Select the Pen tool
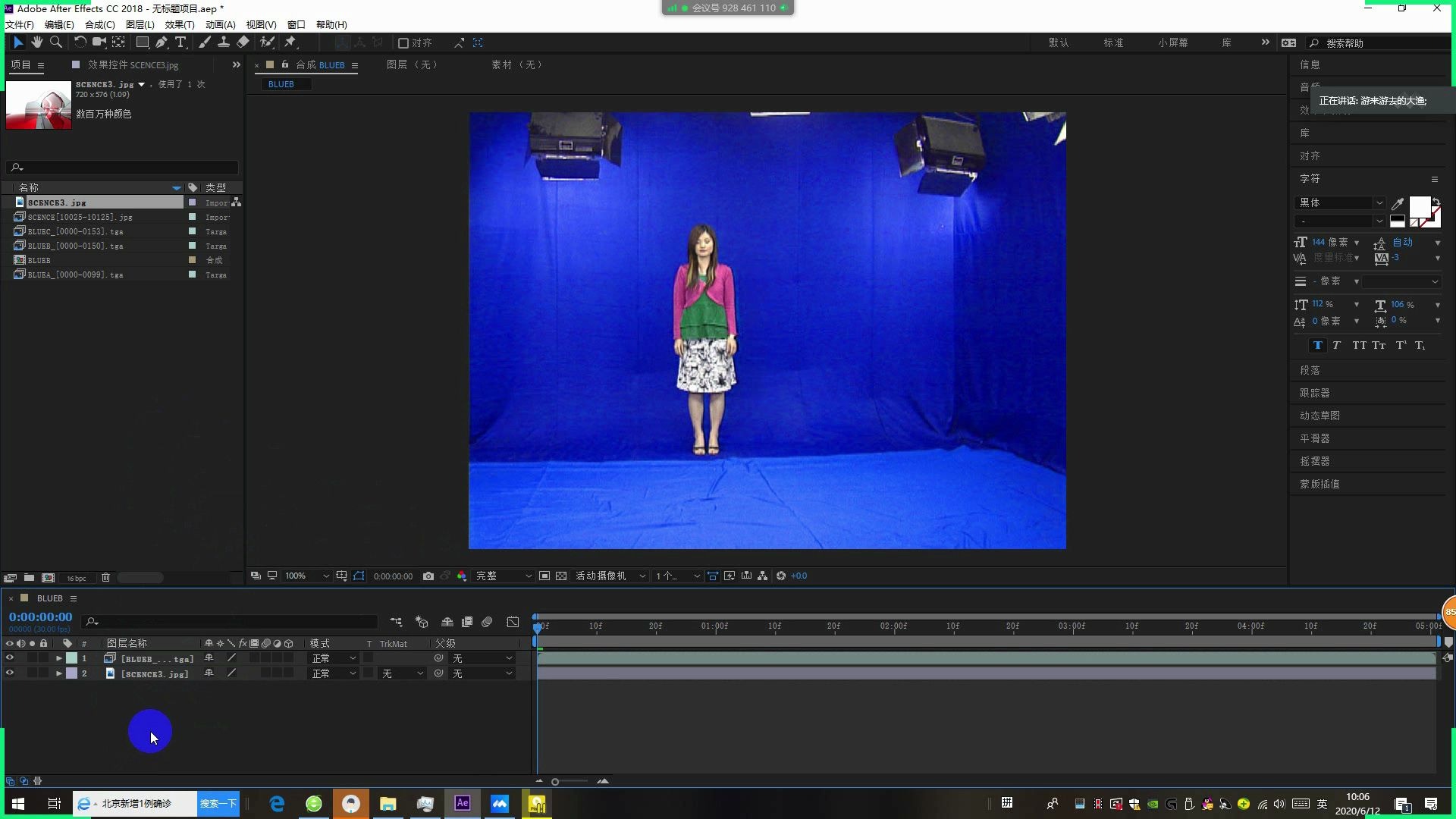This screenshot has width=1456, height=819. tap(162, 42)
